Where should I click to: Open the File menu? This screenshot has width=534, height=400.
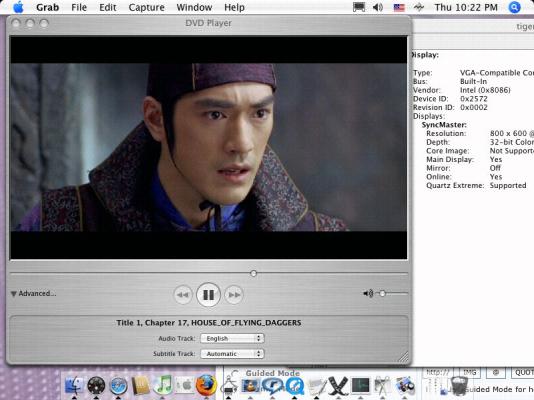tap(79, 7)
